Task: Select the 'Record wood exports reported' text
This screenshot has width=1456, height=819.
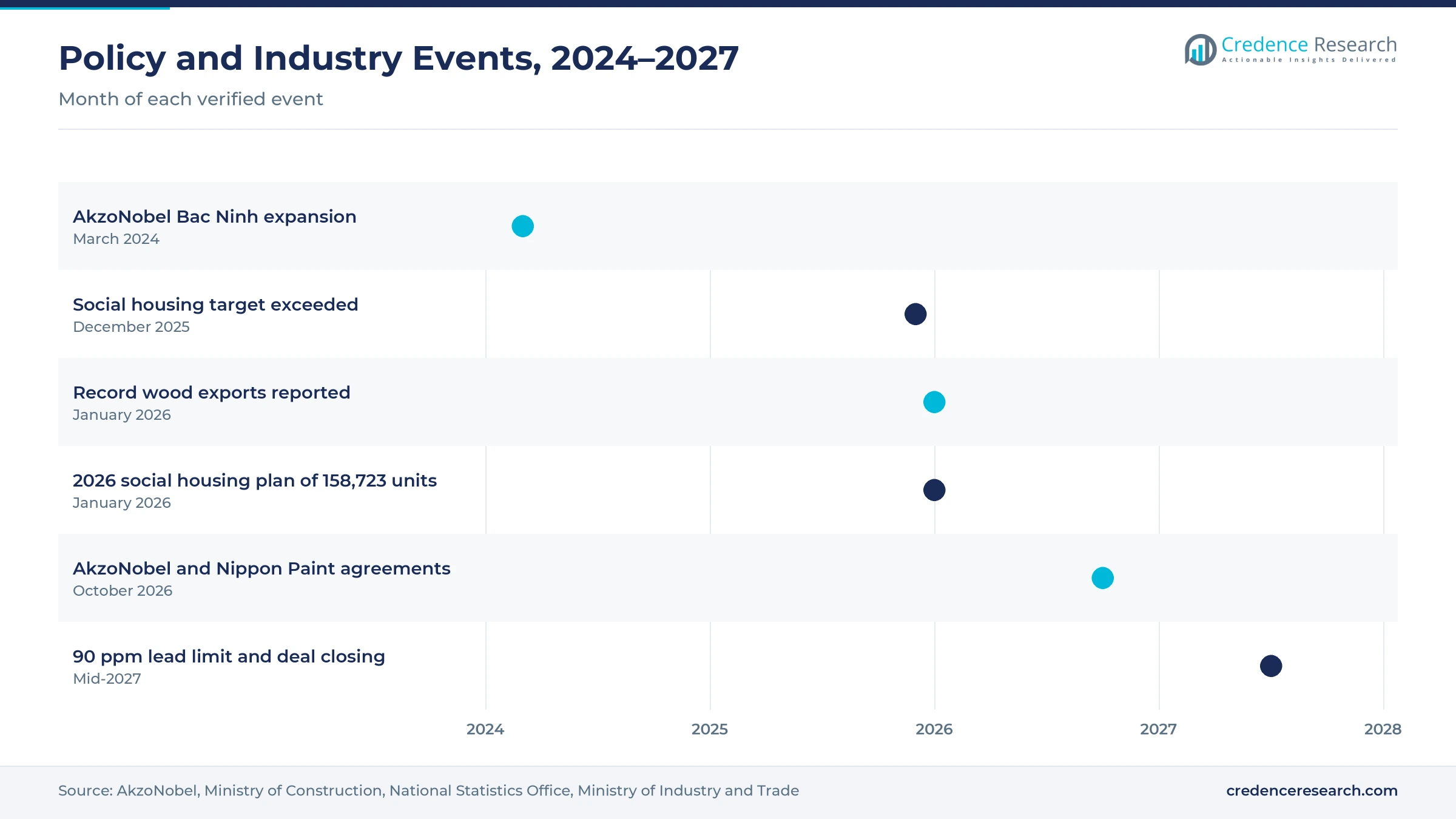Action: click(212, 393)
